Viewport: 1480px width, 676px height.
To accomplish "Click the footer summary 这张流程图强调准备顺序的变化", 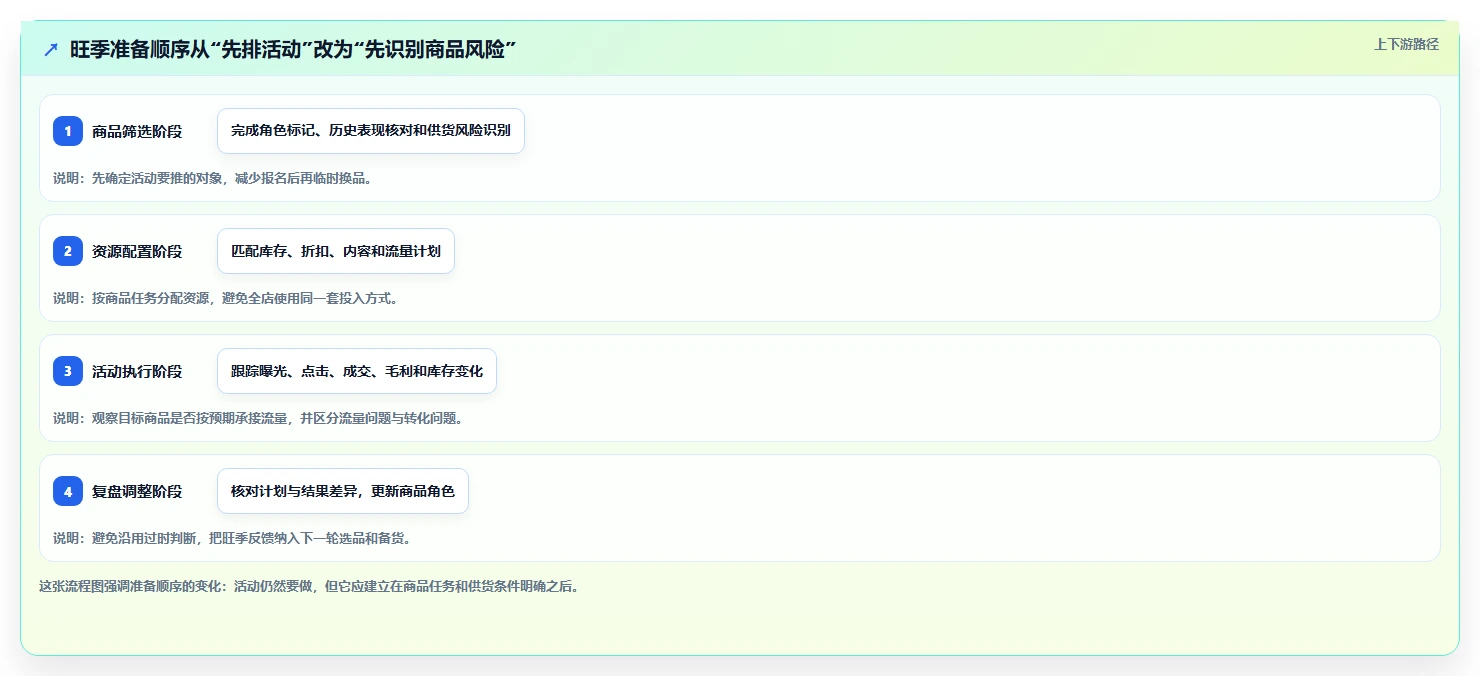I will [x=309, y=587].
